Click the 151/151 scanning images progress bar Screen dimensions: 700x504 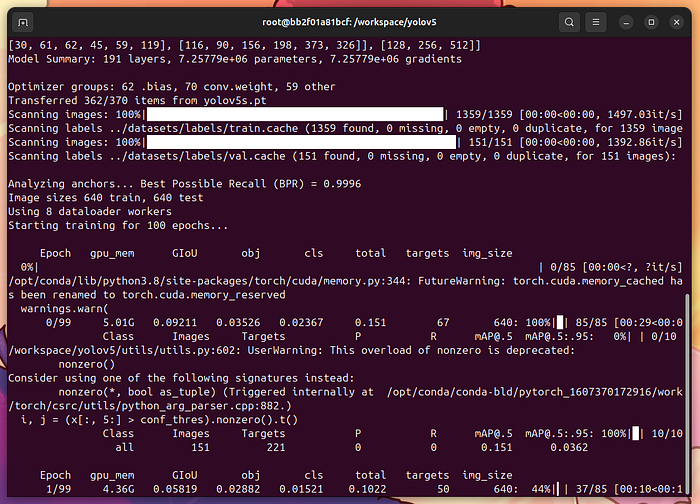coord(301,142)
